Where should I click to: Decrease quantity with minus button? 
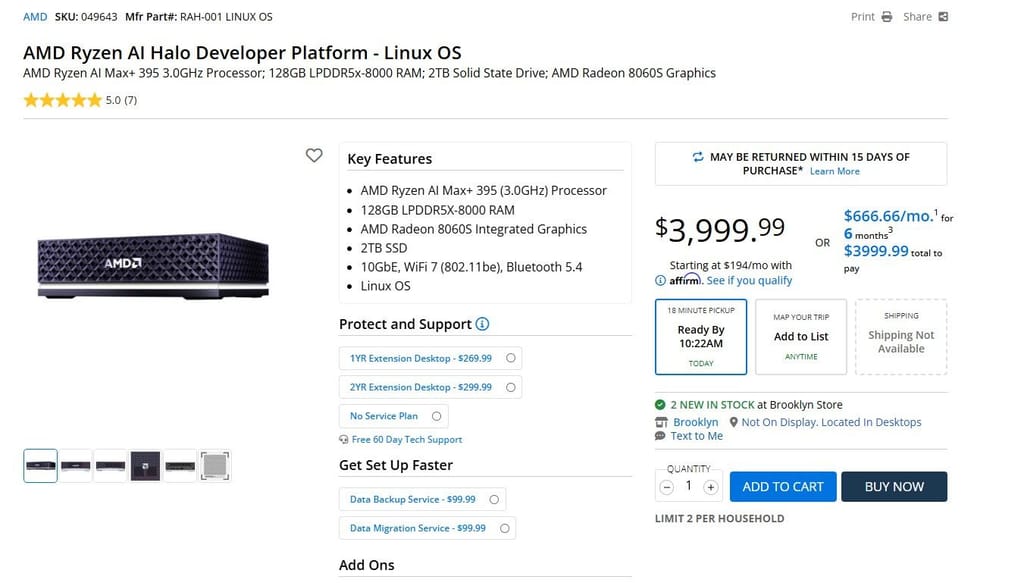[666, 487]
